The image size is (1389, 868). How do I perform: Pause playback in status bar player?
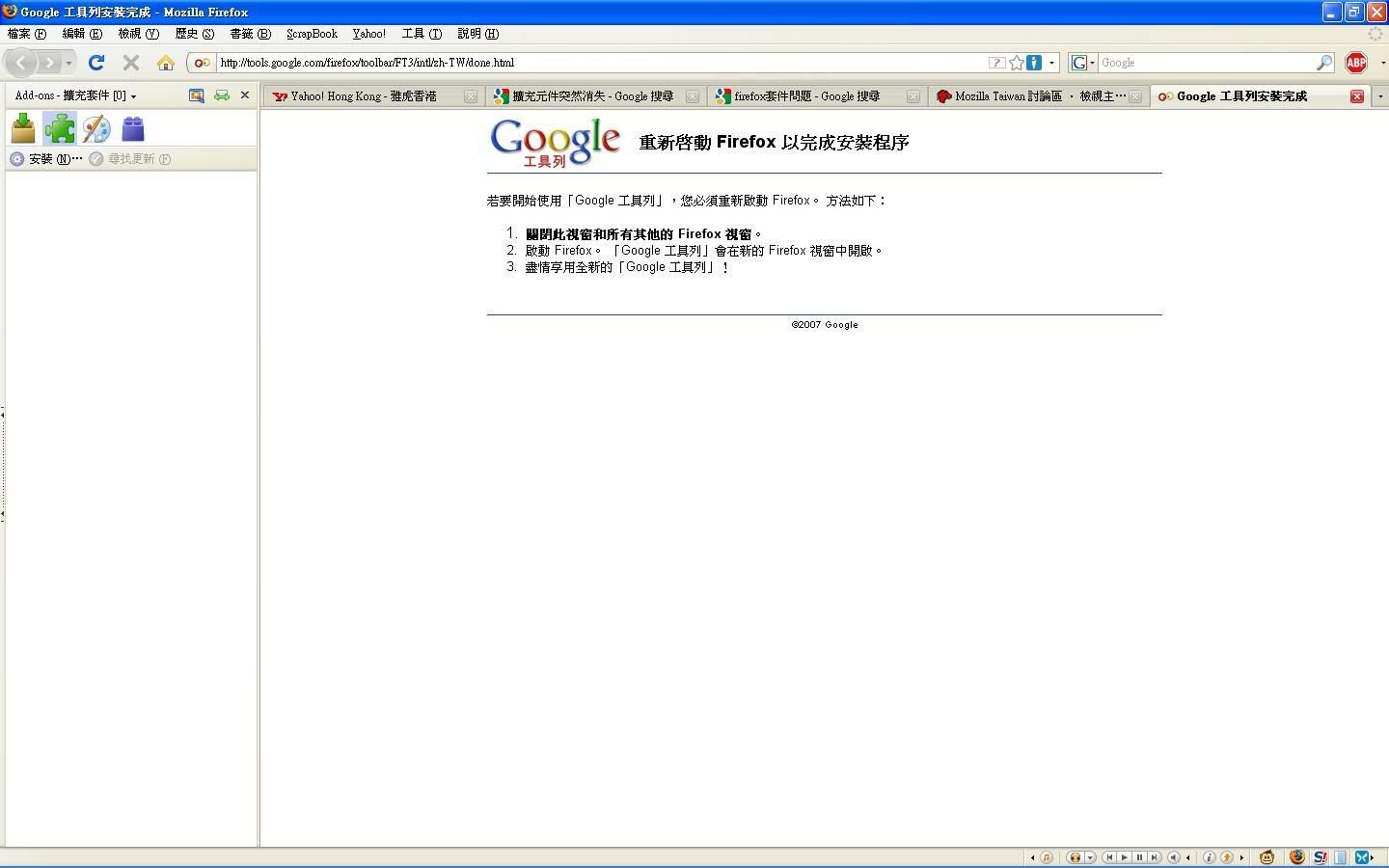click(x=1139, y=857)
